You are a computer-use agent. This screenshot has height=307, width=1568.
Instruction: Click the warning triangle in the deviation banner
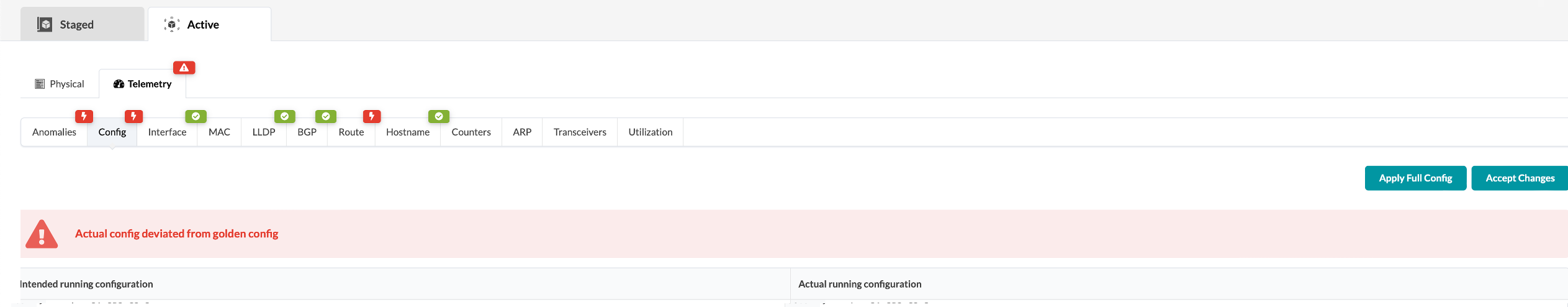(42, 234)
